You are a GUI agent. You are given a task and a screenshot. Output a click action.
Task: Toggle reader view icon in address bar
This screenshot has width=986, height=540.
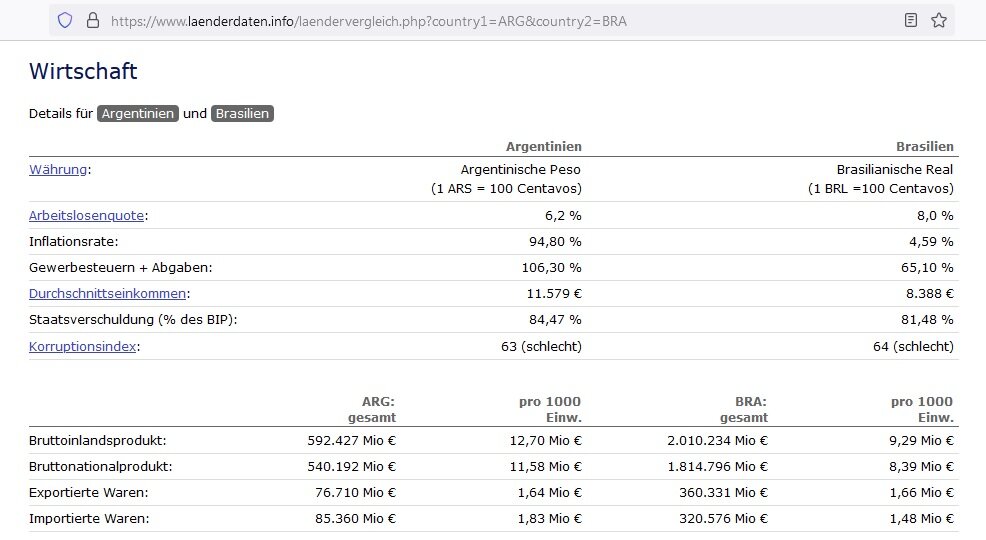(911, 20)
